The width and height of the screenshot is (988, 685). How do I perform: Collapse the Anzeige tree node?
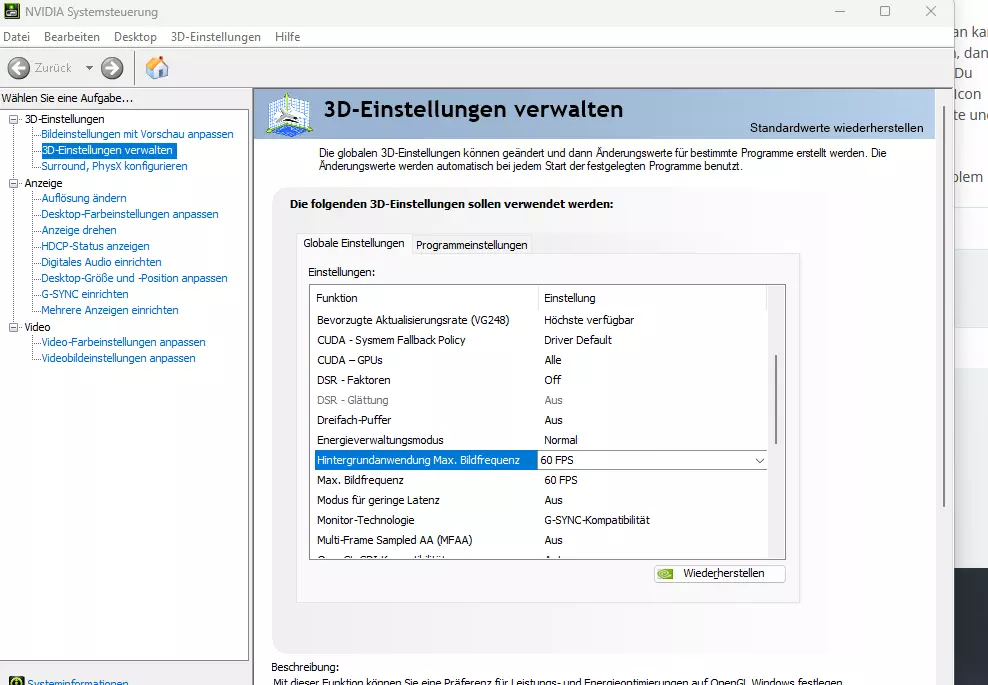tap(13, 183)
